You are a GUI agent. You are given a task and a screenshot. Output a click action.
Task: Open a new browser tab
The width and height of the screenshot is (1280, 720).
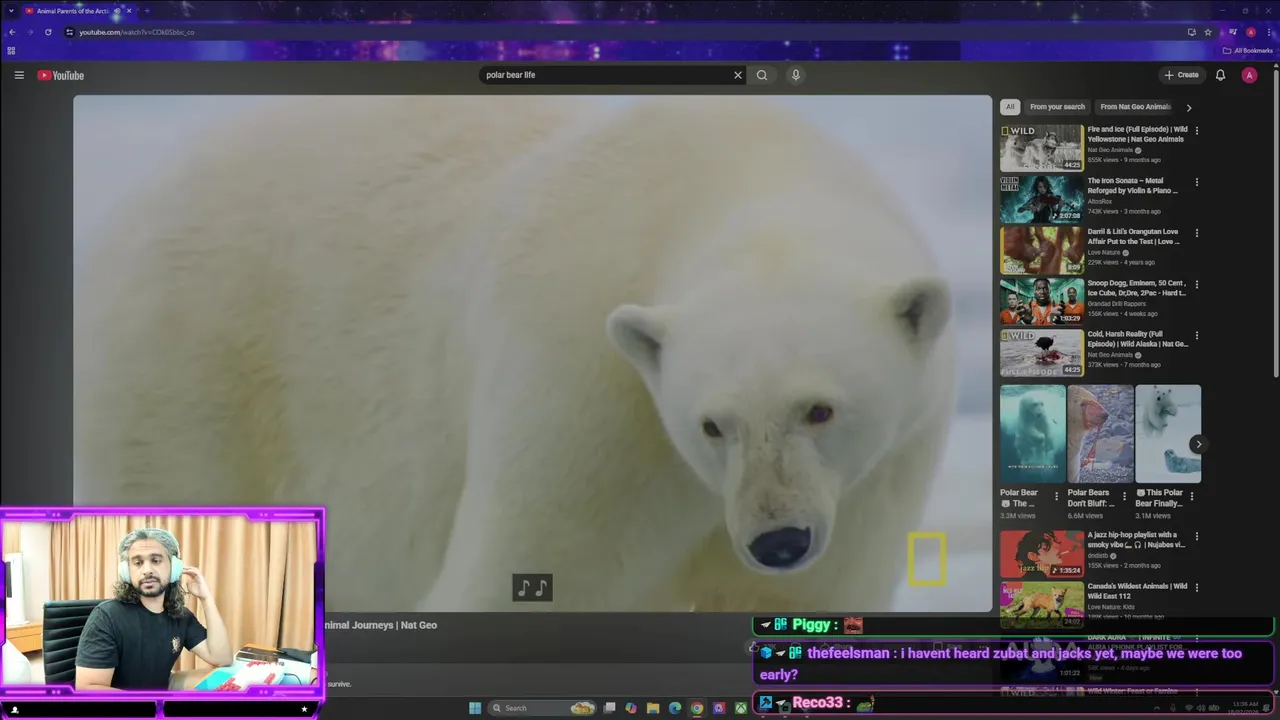[147, 11]
